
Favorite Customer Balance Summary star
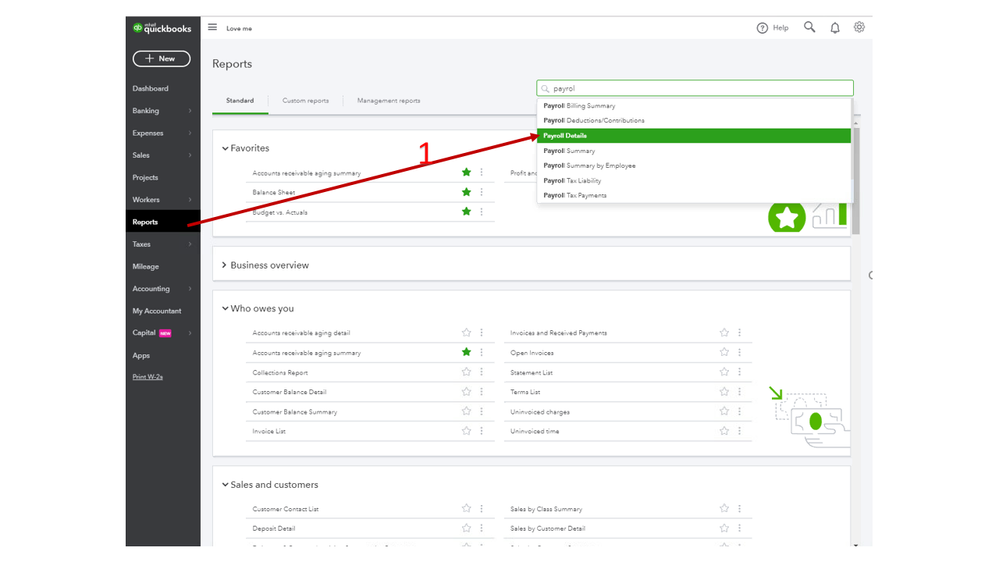[466, 412]
